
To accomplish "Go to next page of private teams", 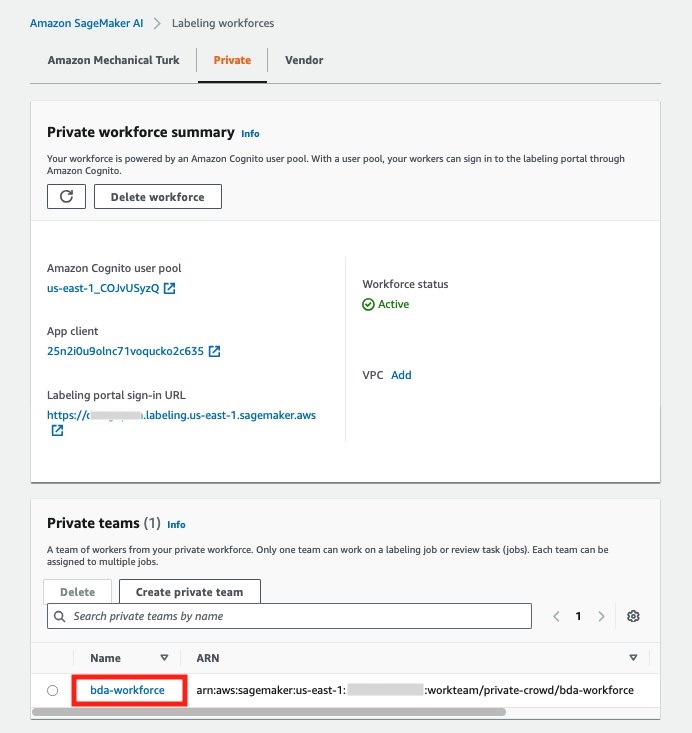I will (601, 616).
